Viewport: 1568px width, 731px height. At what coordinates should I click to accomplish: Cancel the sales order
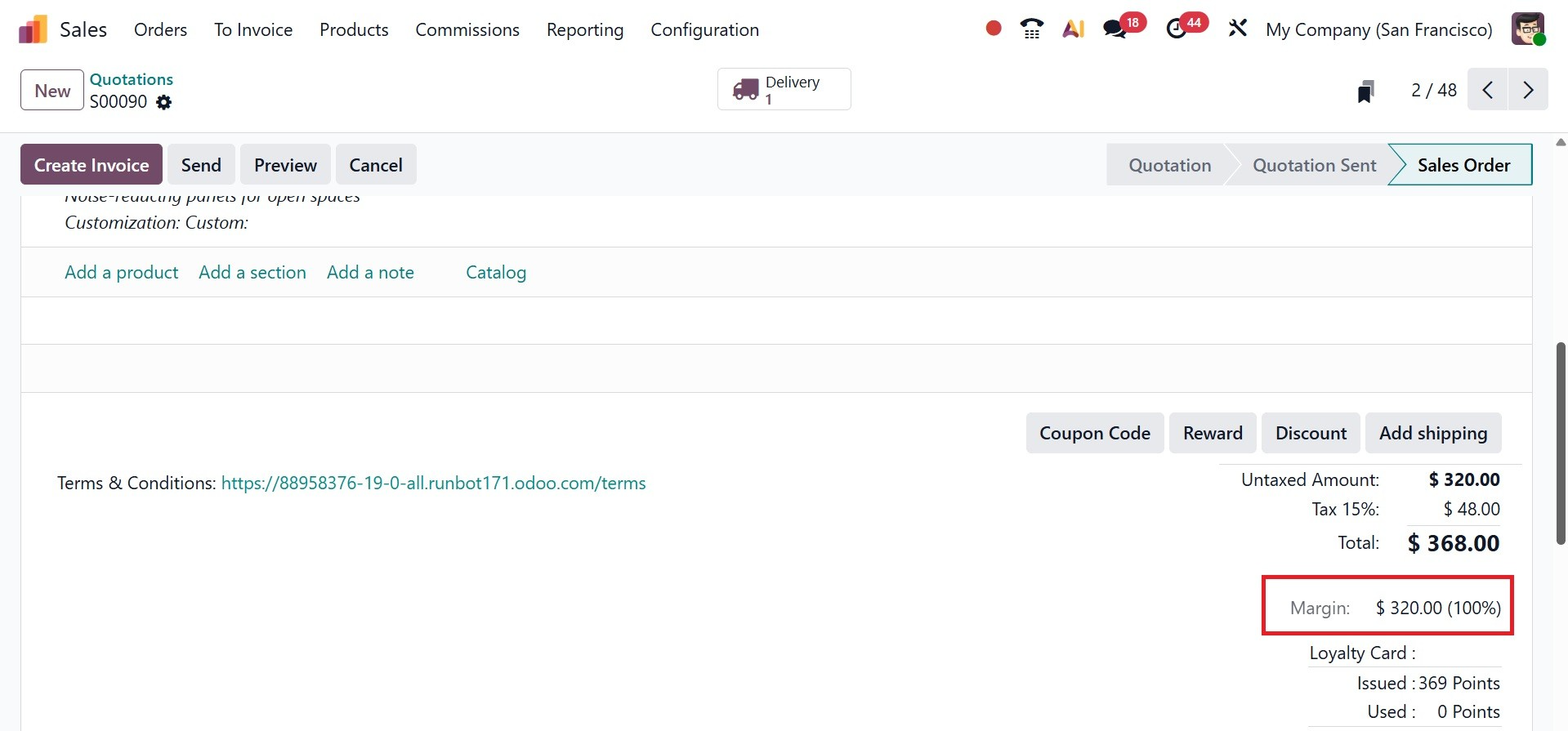(x=376, y=165)
